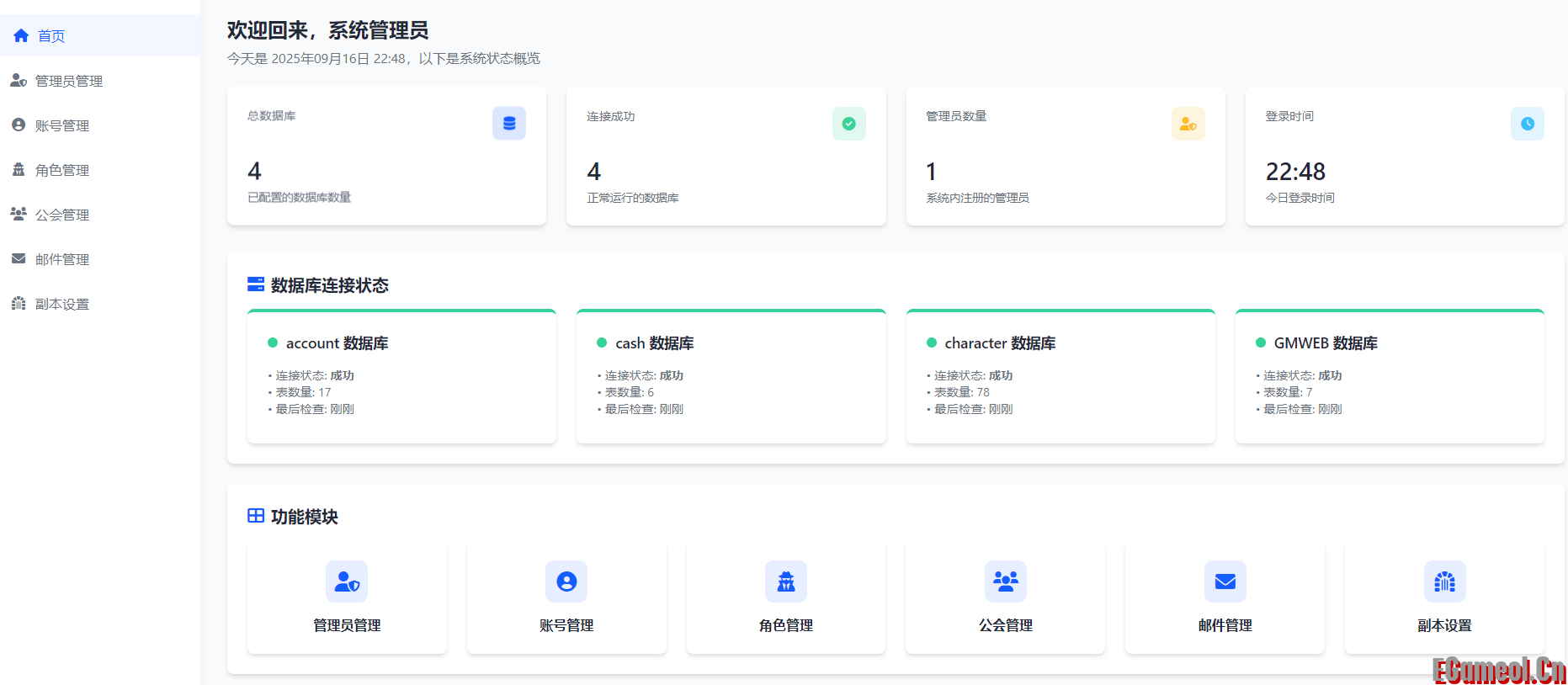Click the 管理员管理 module icon

pos(347,581)
